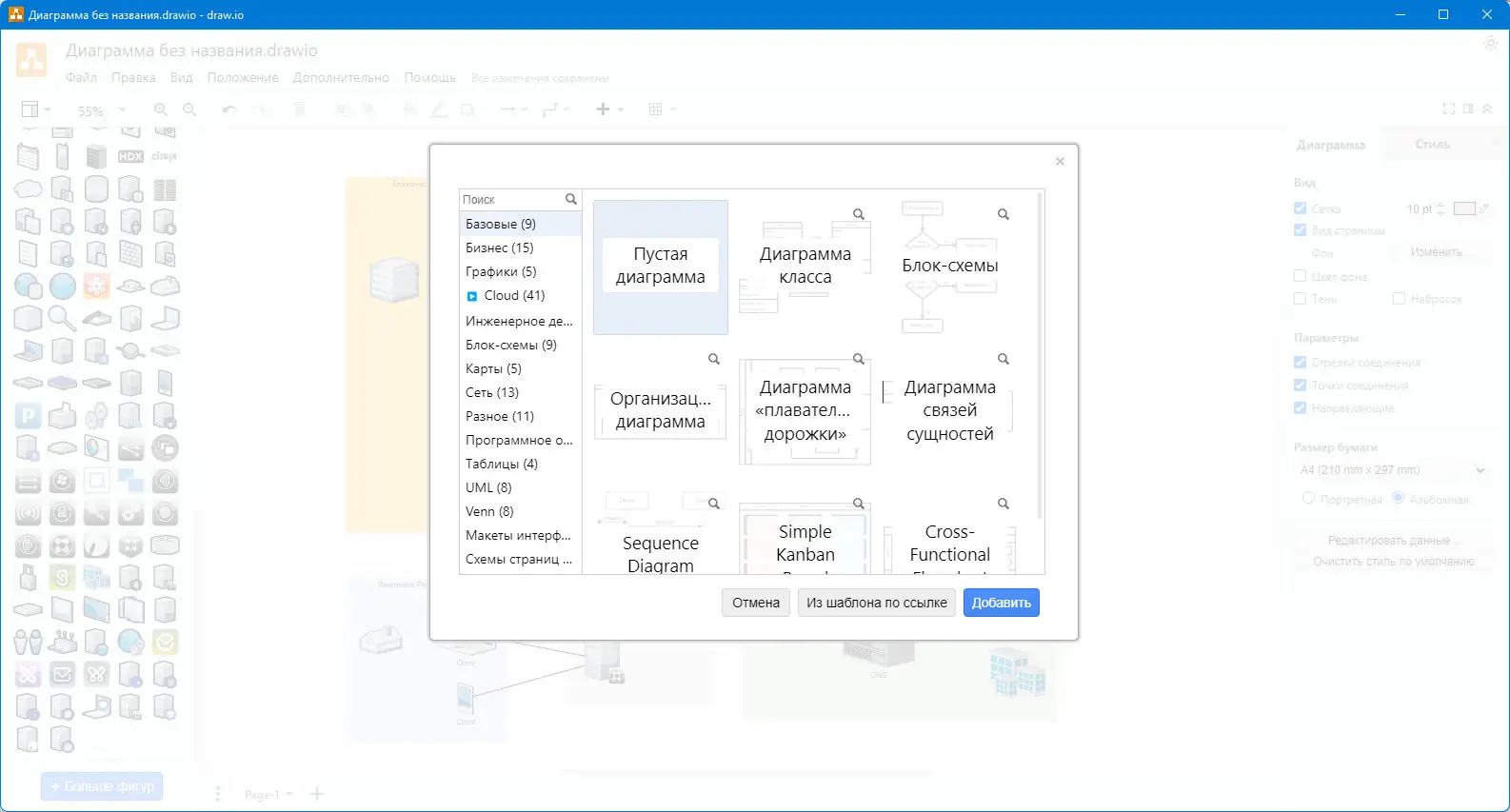Open the Правка menu
Viewport: 1510px width, 812px height.
[133, 78]
